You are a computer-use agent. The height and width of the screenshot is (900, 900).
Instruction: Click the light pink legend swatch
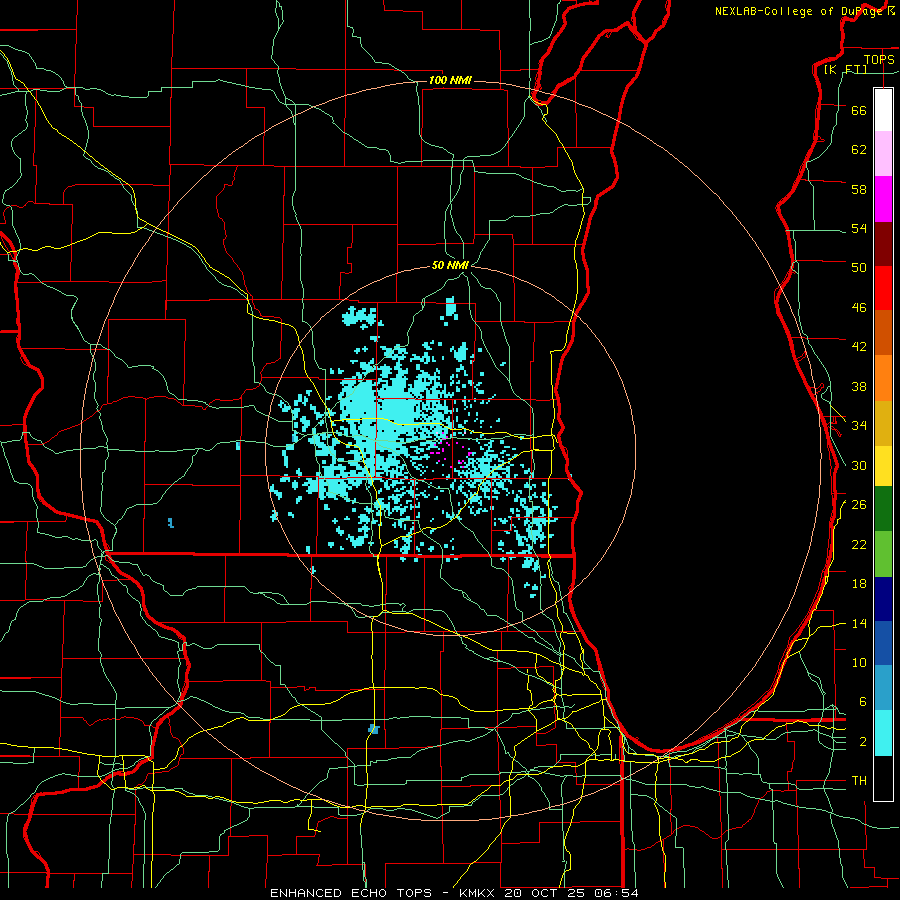click(883, 154)
